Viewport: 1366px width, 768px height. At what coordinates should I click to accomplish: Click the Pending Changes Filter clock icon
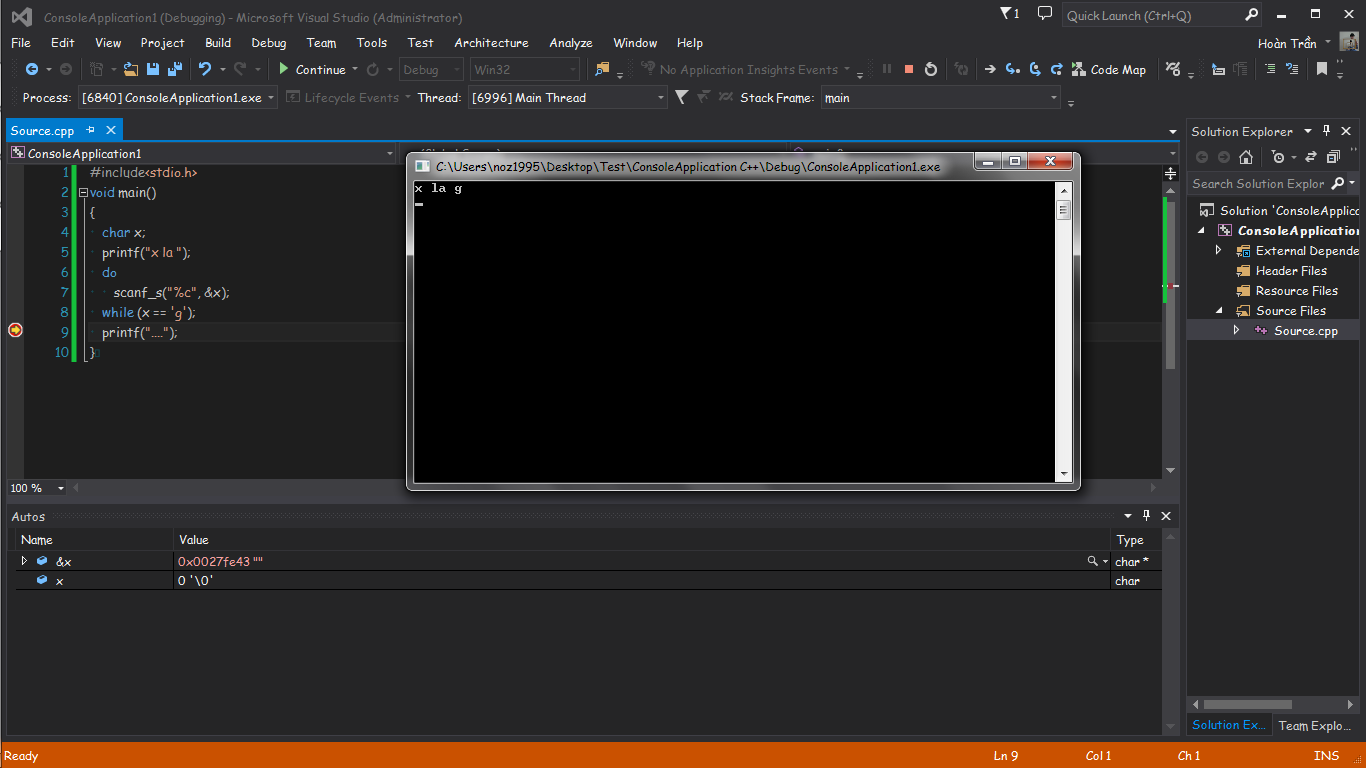[x=1278, y=157]
